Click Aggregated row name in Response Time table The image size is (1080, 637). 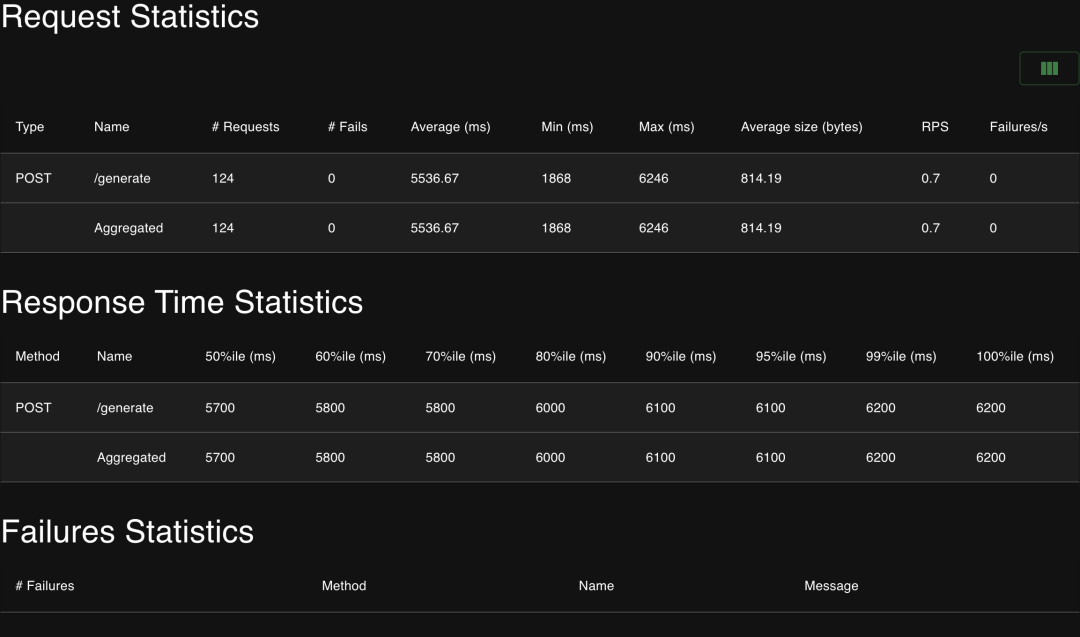(x=131, y=457)
